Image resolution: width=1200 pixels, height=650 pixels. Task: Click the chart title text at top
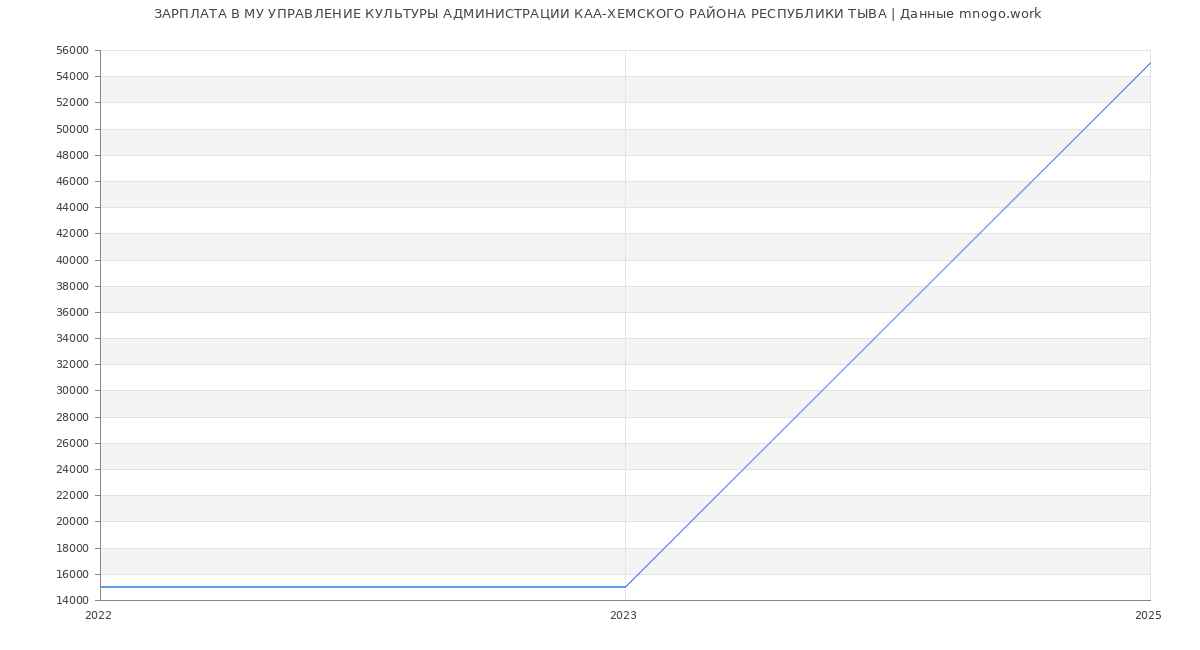tap(597, 14)
